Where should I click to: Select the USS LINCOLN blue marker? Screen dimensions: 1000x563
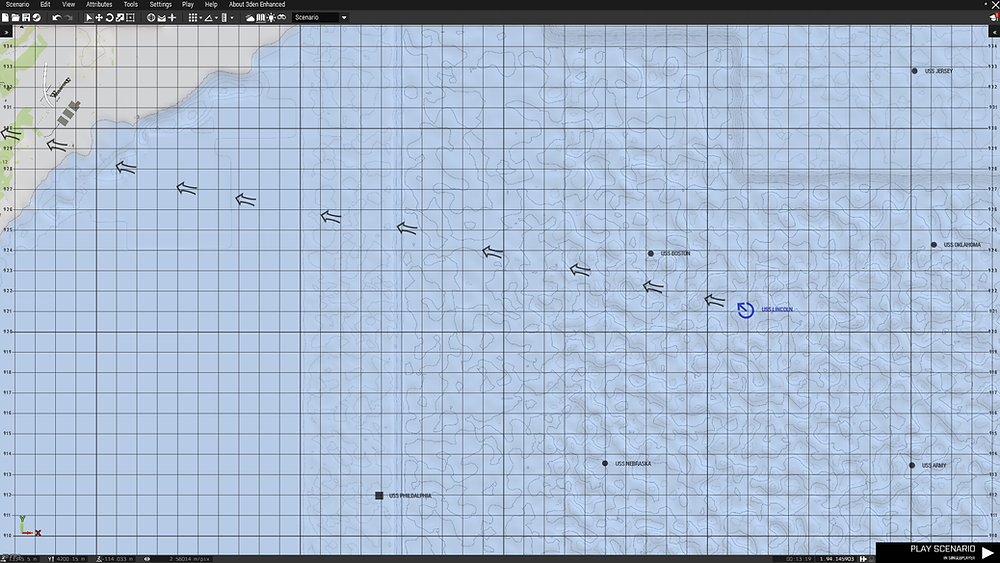tap(746, 311)
